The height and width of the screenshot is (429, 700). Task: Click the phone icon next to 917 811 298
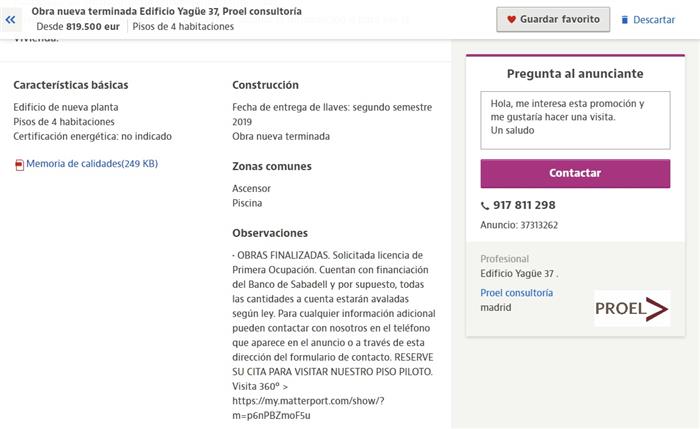tap(485, 206)
